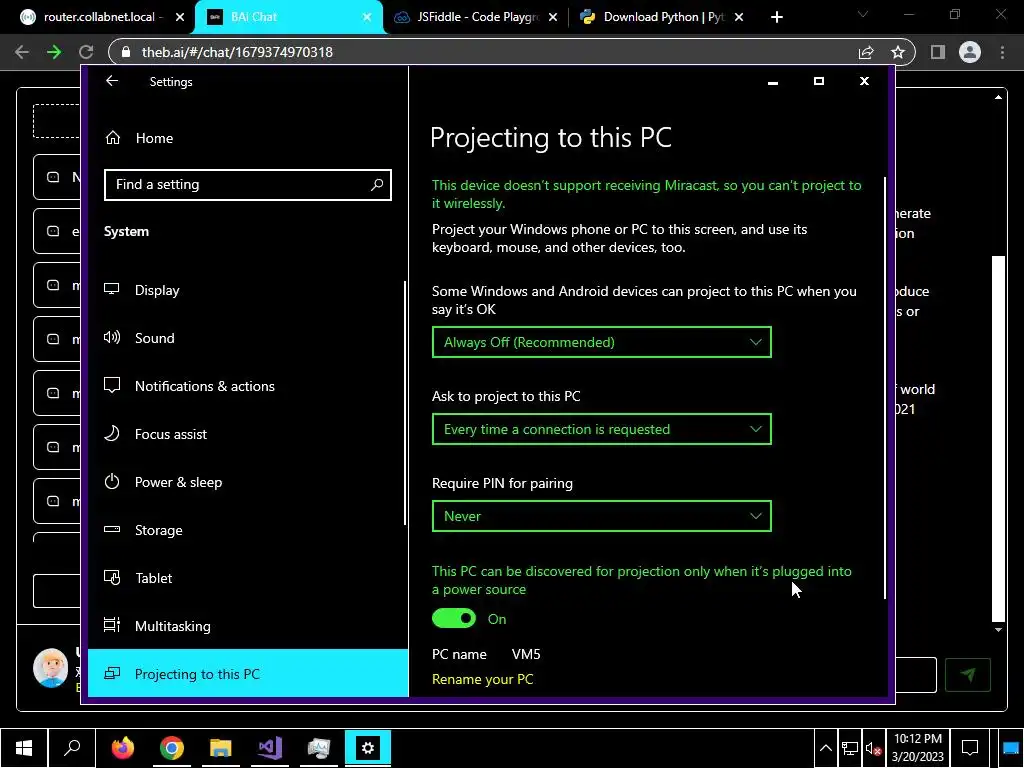Open Tablet settings

point(247,578)
